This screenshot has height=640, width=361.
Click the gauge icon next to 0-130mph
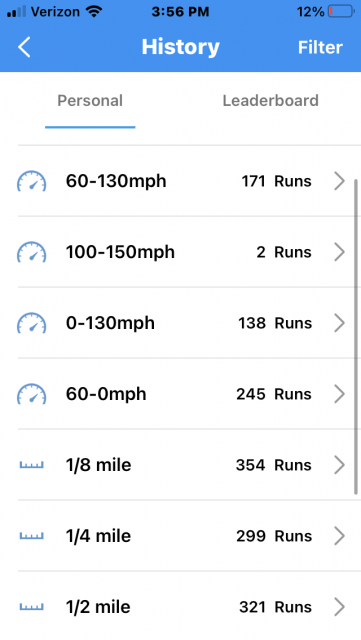click(x=31, y=323)
